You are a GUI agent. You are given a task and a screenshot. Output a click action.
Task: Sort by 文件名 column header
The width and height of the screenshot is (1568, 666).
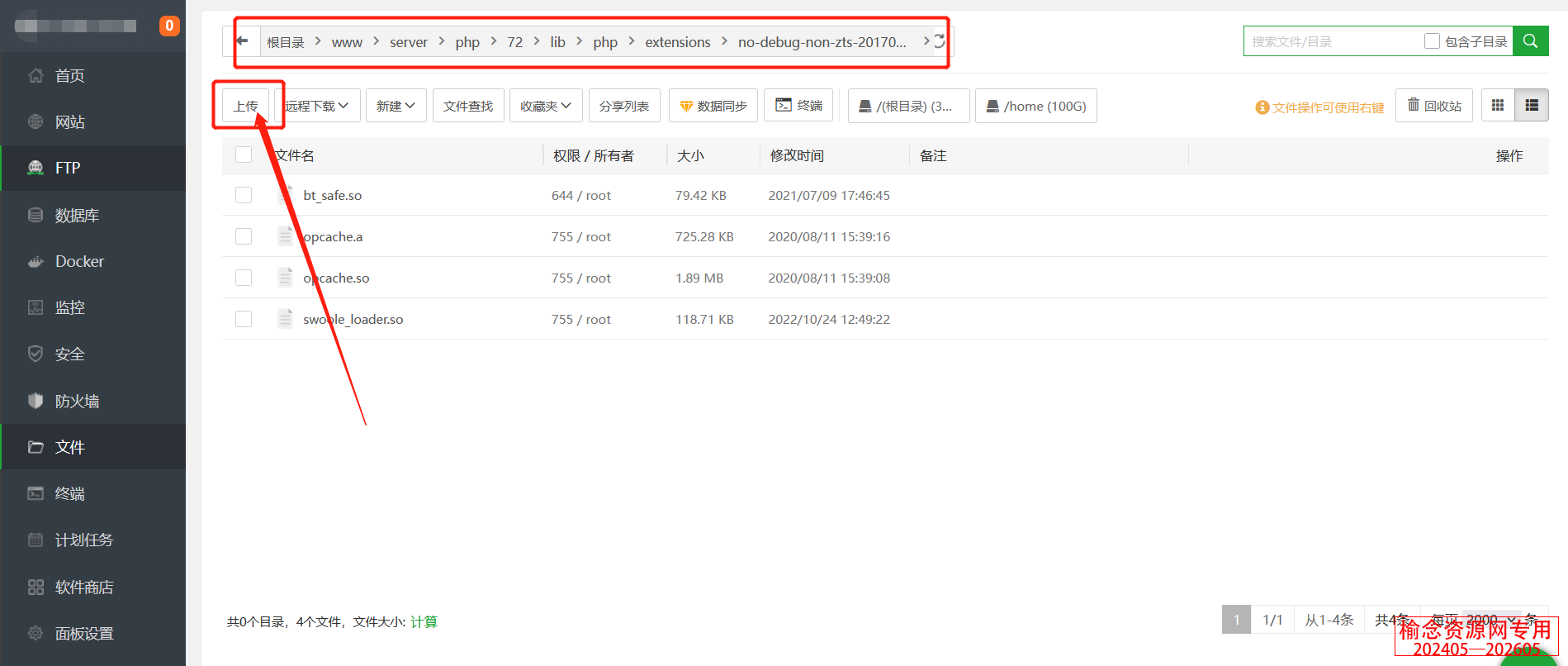point(295,155)
